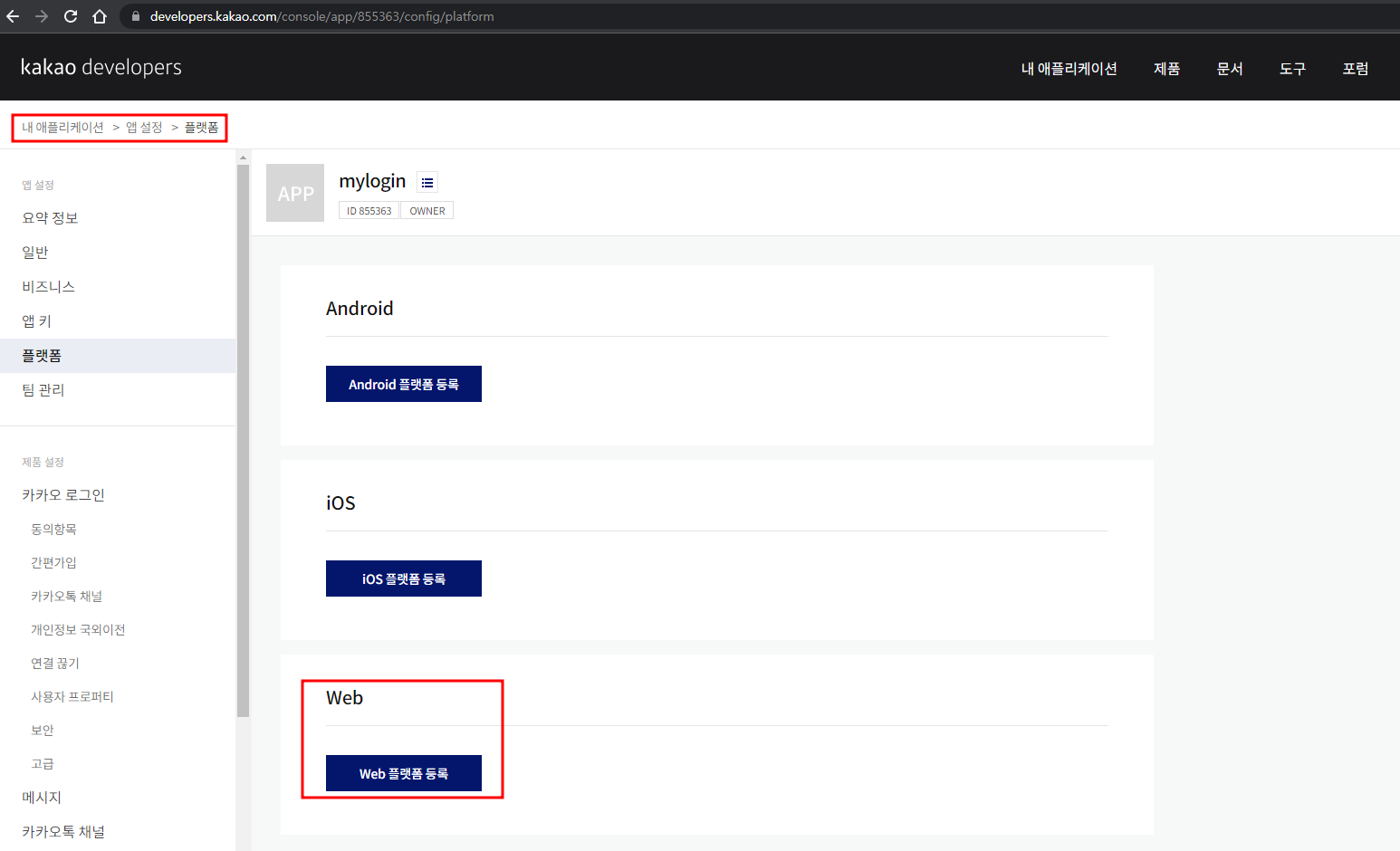
Task: Click 플랫폼 breadcrumb item
Action: pyautogui.click(x=202, y=128)
